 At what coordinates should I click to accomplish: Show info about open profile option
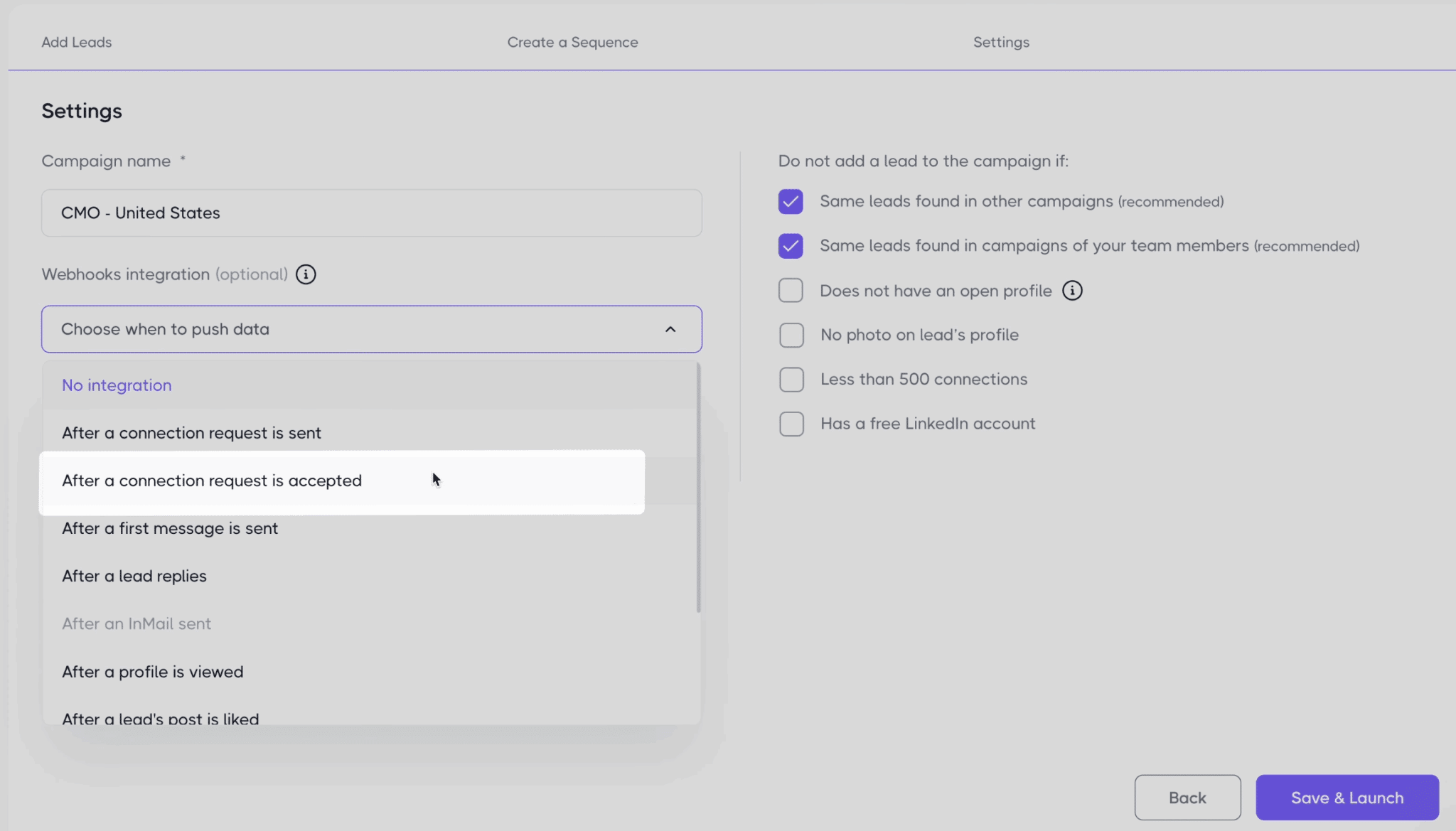[1072, 291]
